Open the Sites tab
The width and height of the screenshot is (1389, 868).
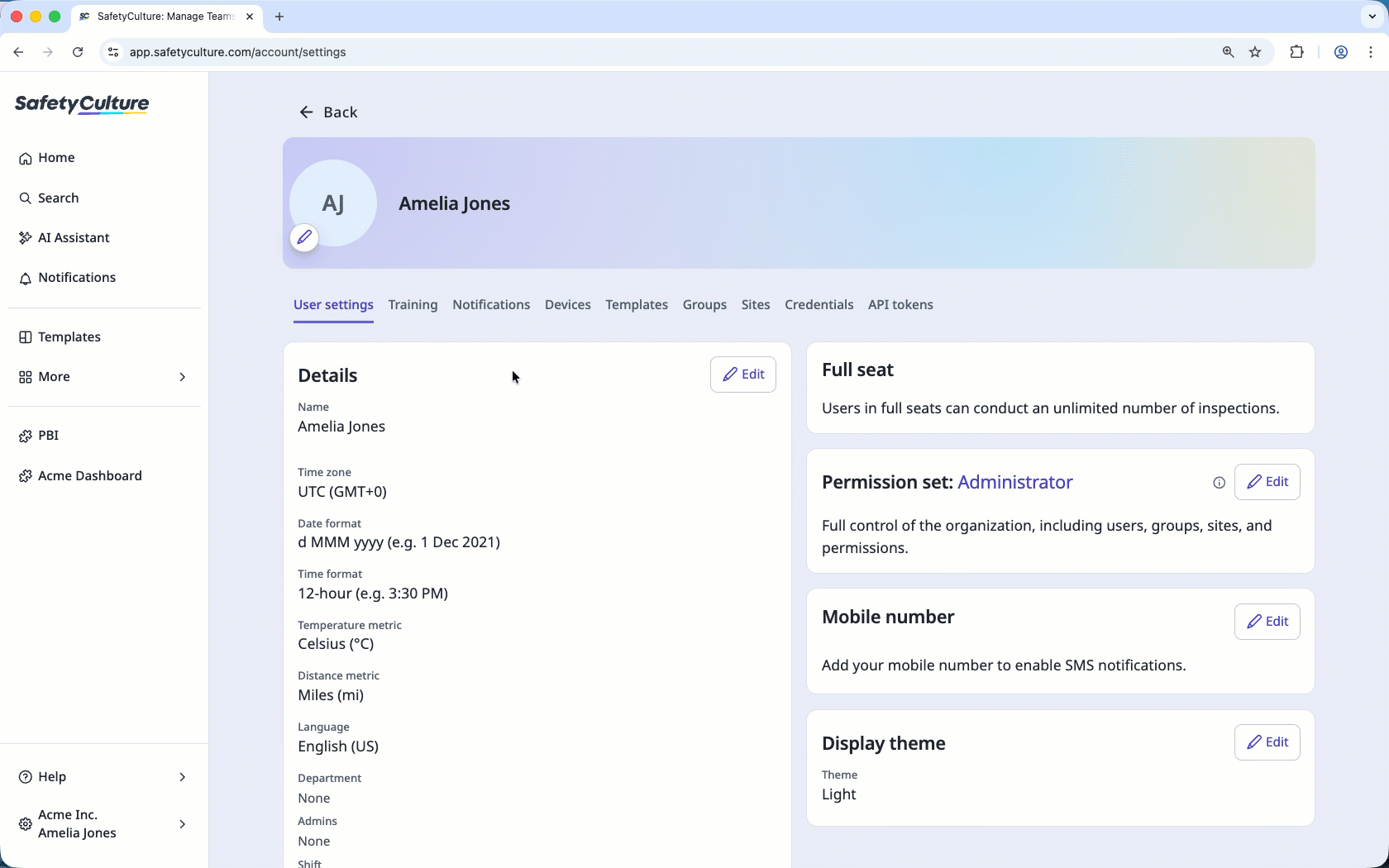click(756, 305)
